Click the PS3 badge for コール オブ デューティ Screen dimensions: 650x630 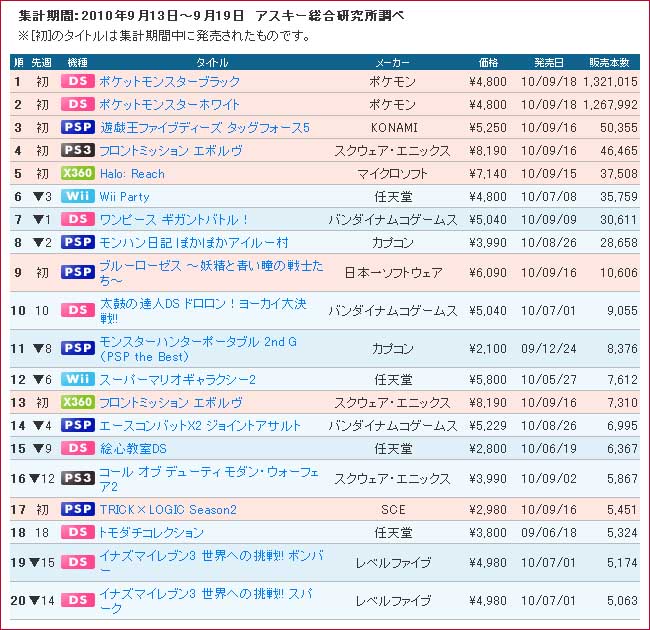tap(78, 478)
